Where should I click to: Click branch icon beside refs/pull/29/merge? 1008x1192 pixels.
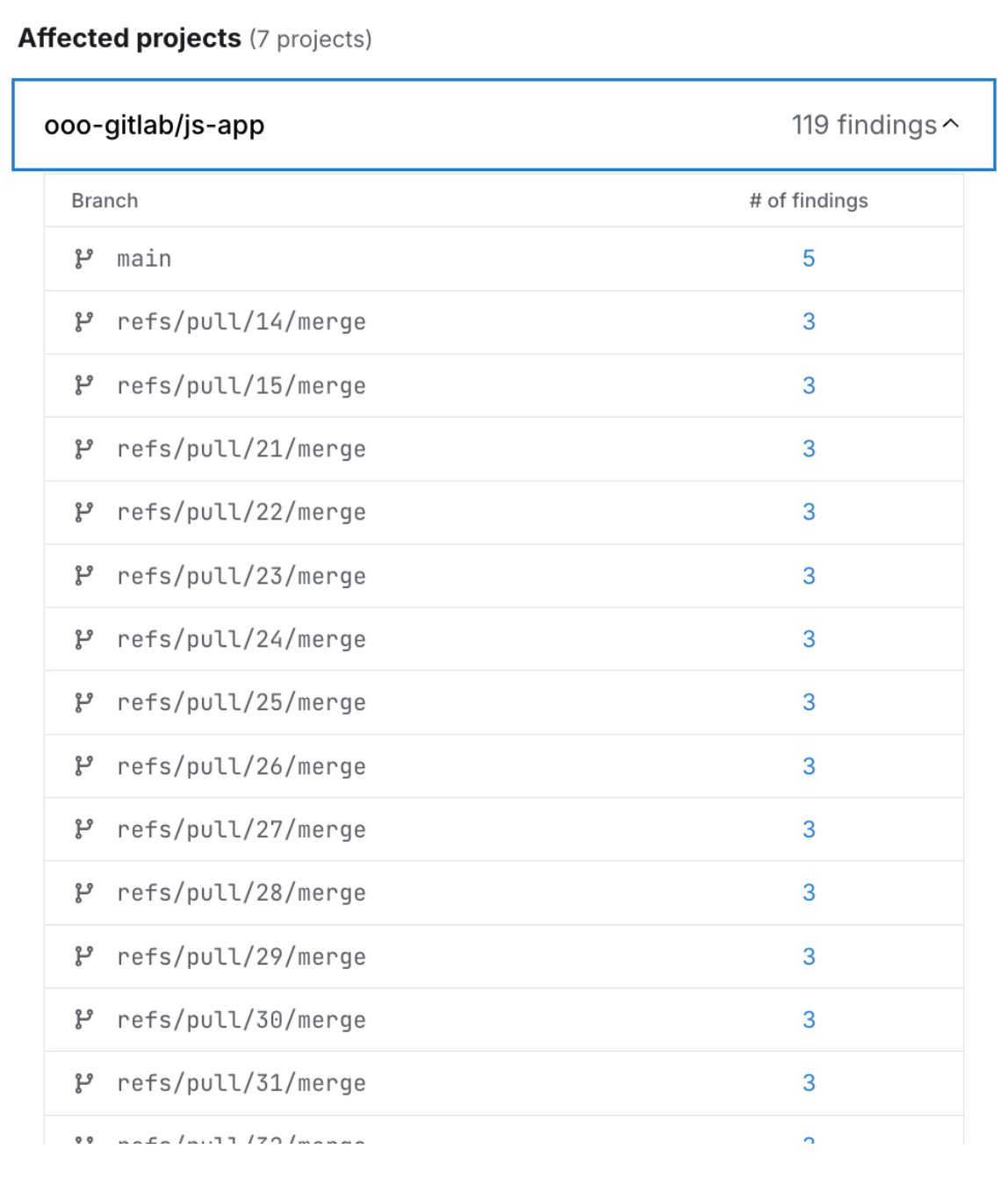[84, 956]
